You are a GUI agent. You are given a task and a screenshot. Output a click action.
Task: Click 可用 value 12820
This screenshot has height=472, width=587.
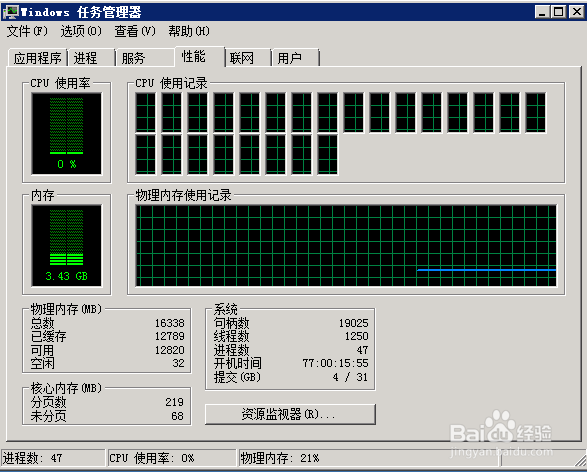(170, 350)
